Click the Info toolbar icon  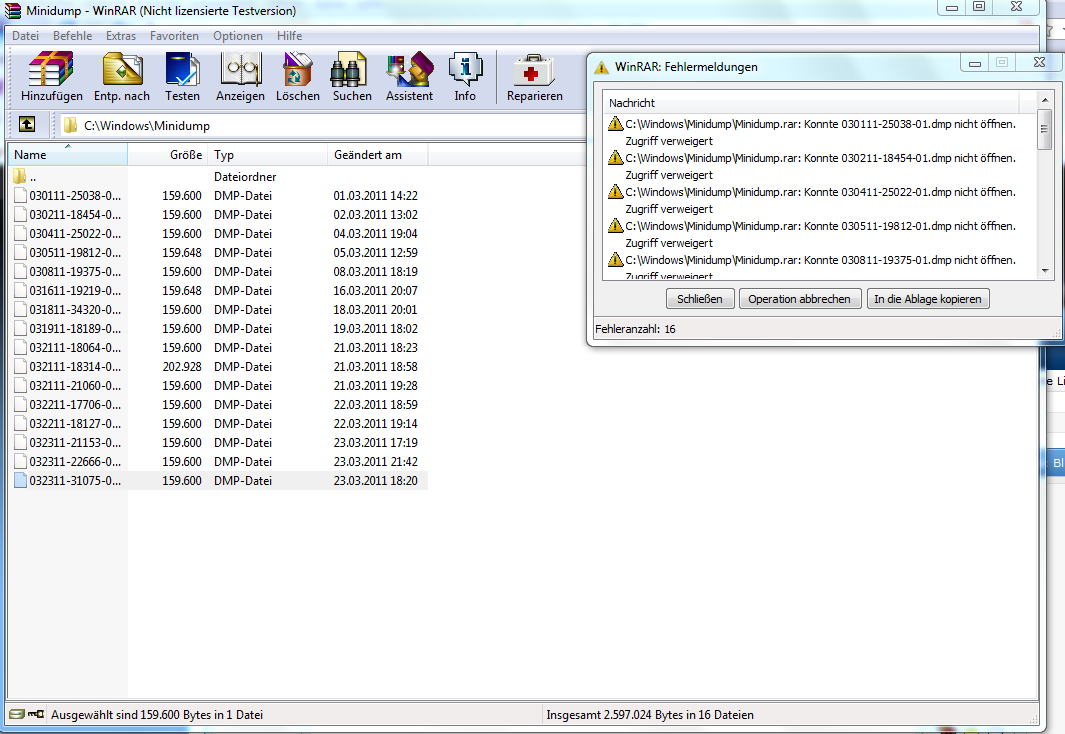coord(465,69)
